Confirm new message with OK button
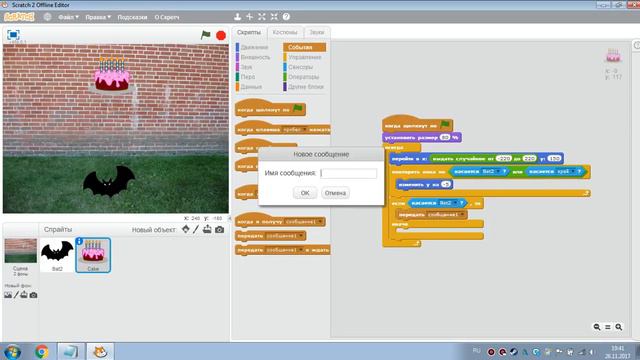This screenshot has height=360, width=640. point(305,193)
